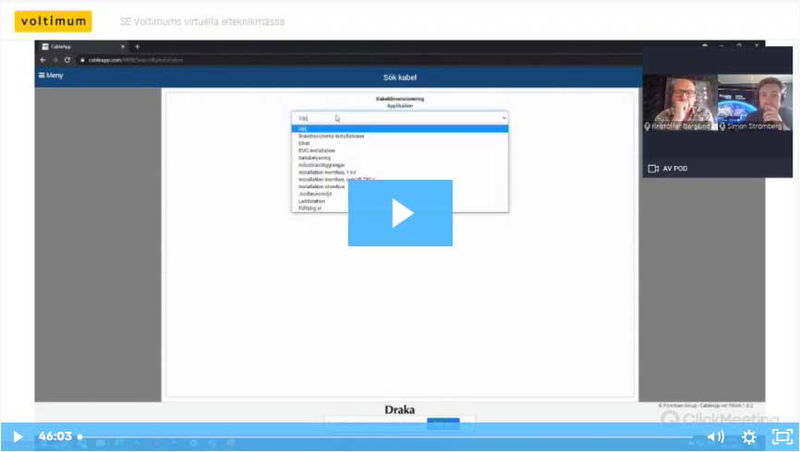This screenshot has width=800, height=452.
Task: Click the left presenter webcam thumbnail
Action: coord(680,104)
